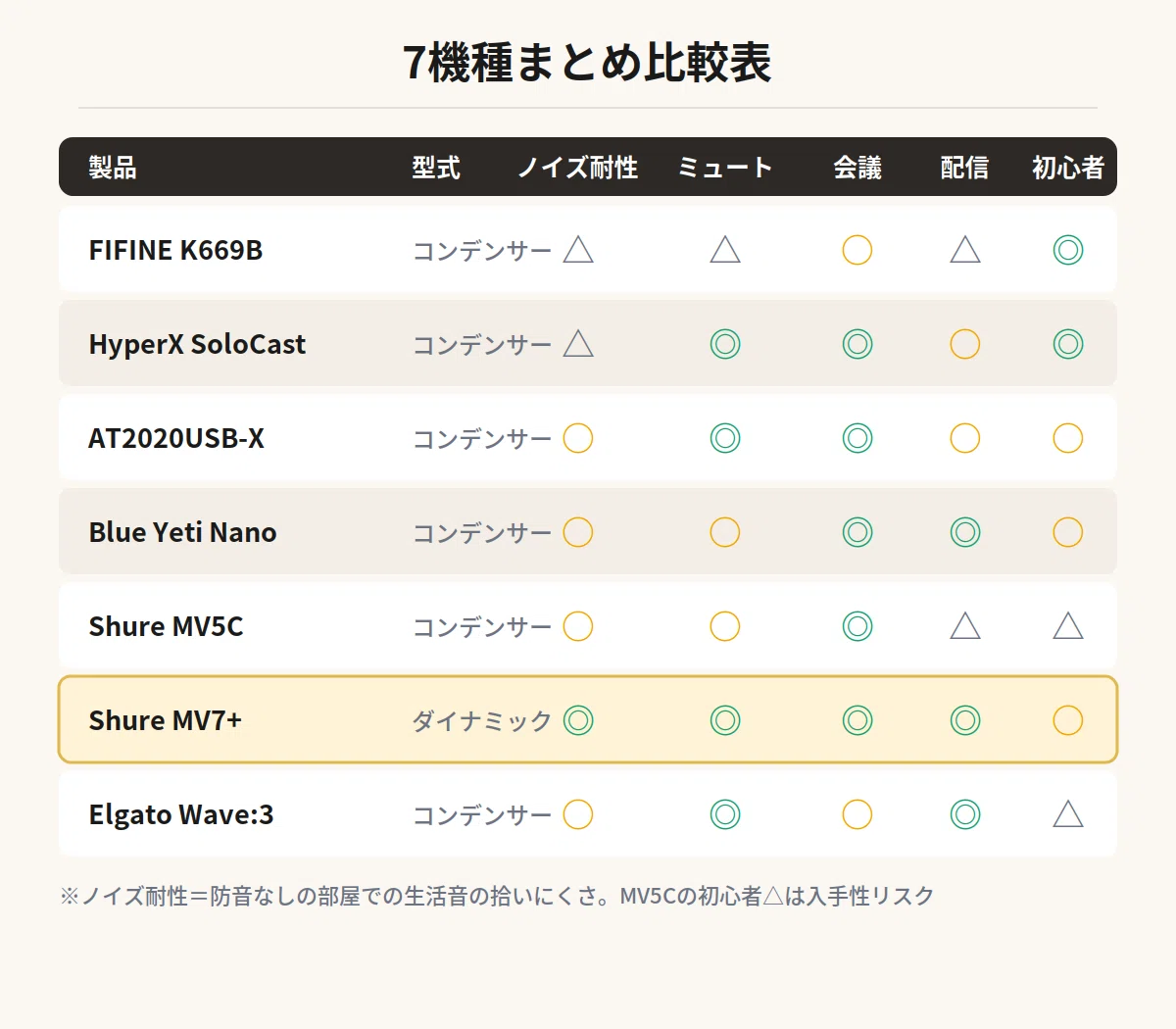Click the 7機種まとめ比較表 heading
The height and width of the screenshot is (1029, 1176).
point(588,63)
